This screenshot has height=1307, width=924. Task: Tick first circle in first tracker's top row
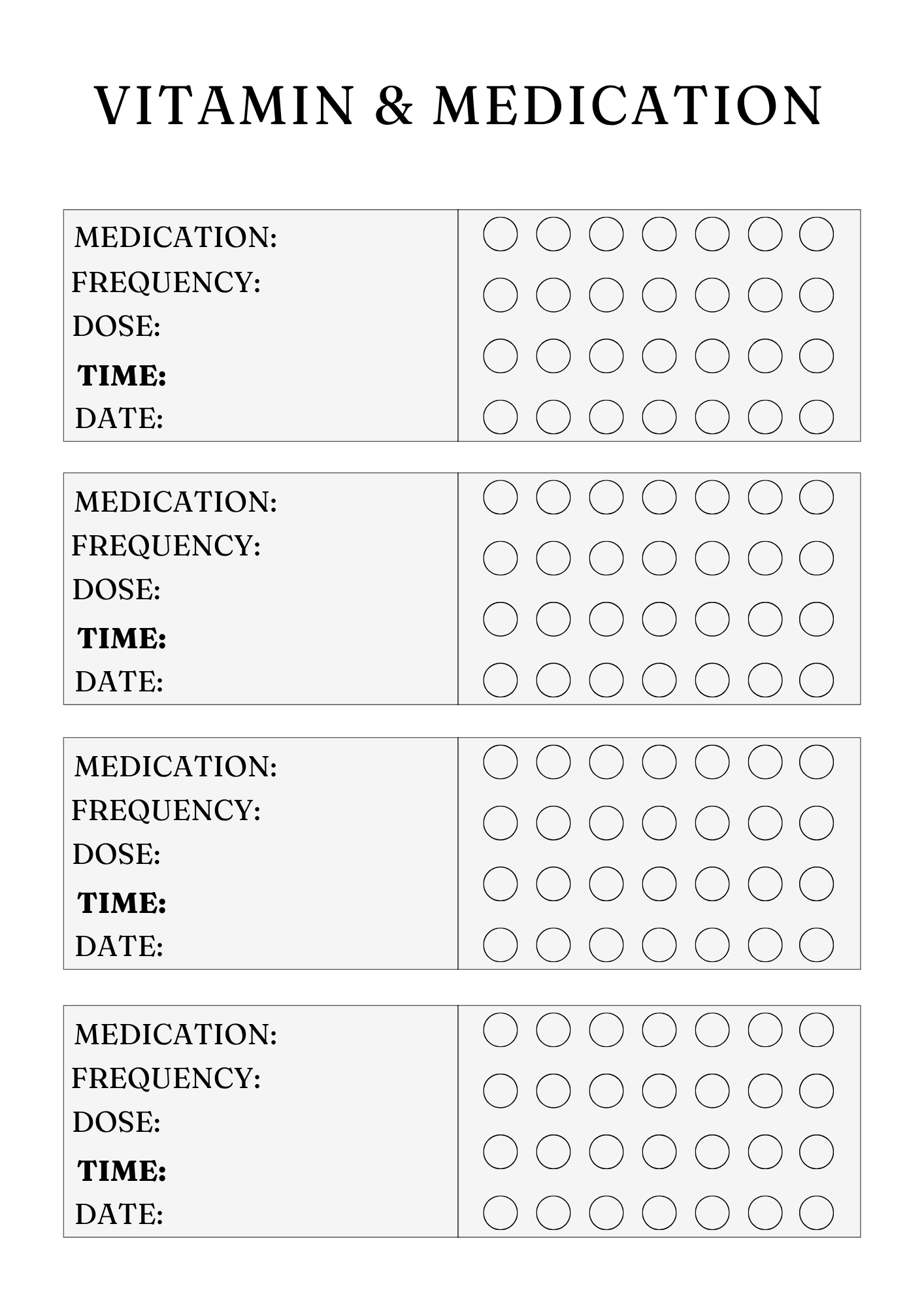point(501,234)
